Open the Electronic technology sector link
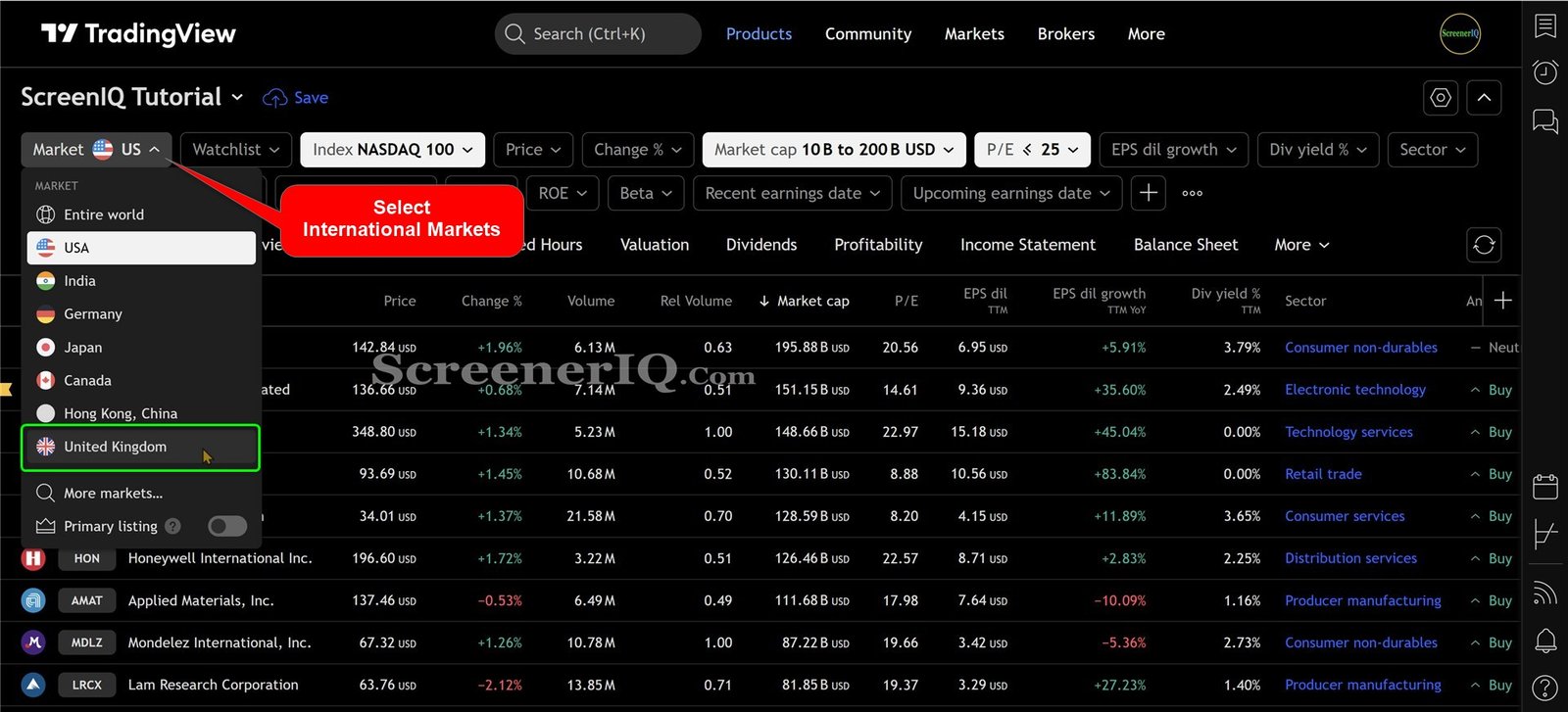 click(1355, 390)
